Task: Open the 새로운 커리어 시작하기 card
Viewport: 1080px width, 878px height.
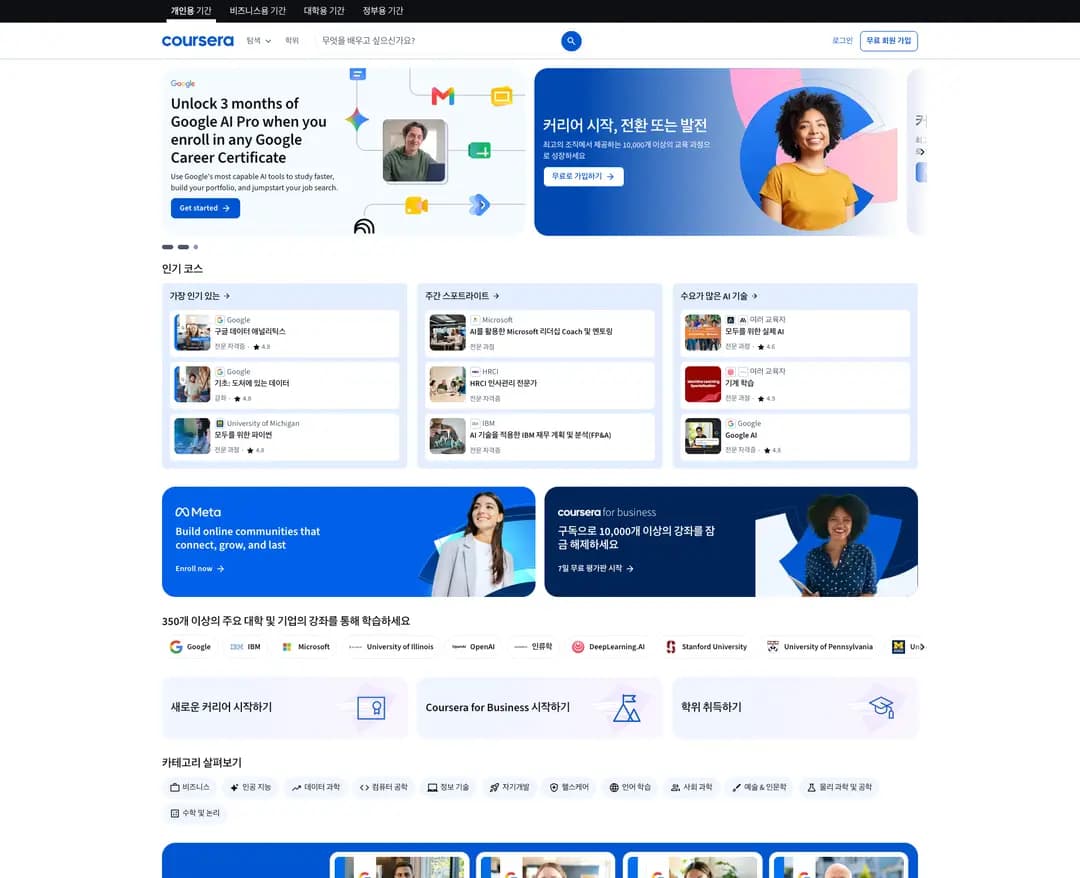Action: pos(284,708)
